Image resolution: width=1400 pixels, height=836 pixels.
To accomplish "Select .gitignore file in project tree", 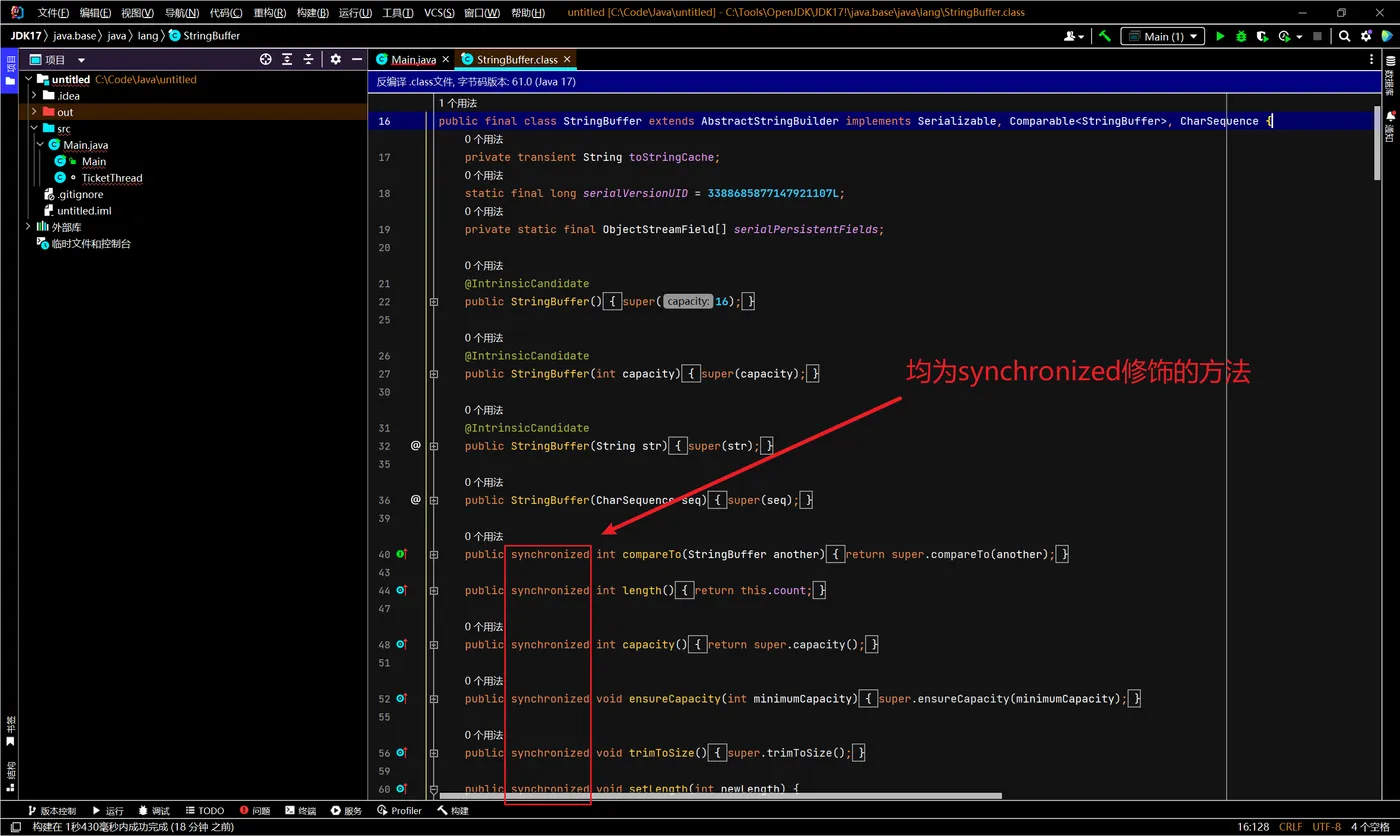I will pos(80,194).
